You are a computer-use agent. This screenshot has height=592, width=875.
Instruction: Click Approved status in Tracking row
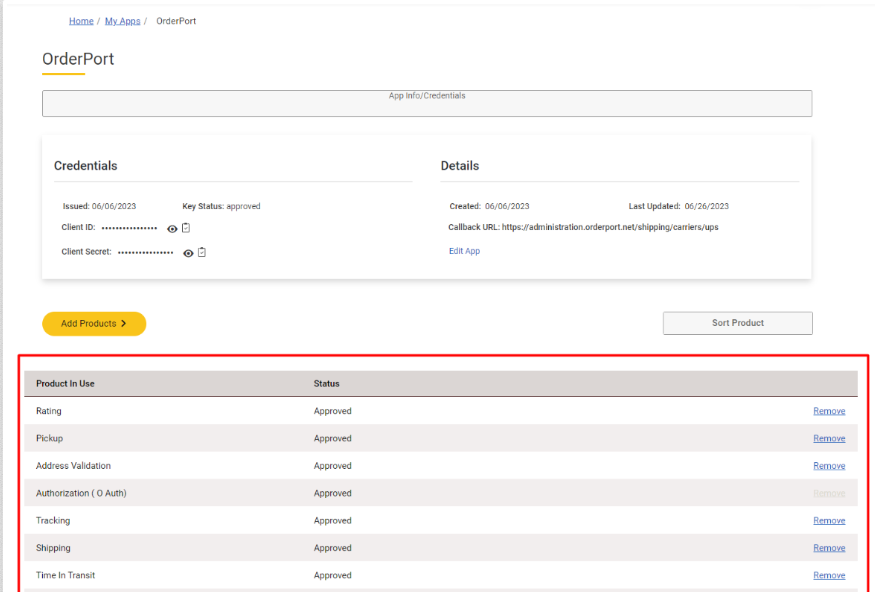pyautogui.click(x=333, y=521)
